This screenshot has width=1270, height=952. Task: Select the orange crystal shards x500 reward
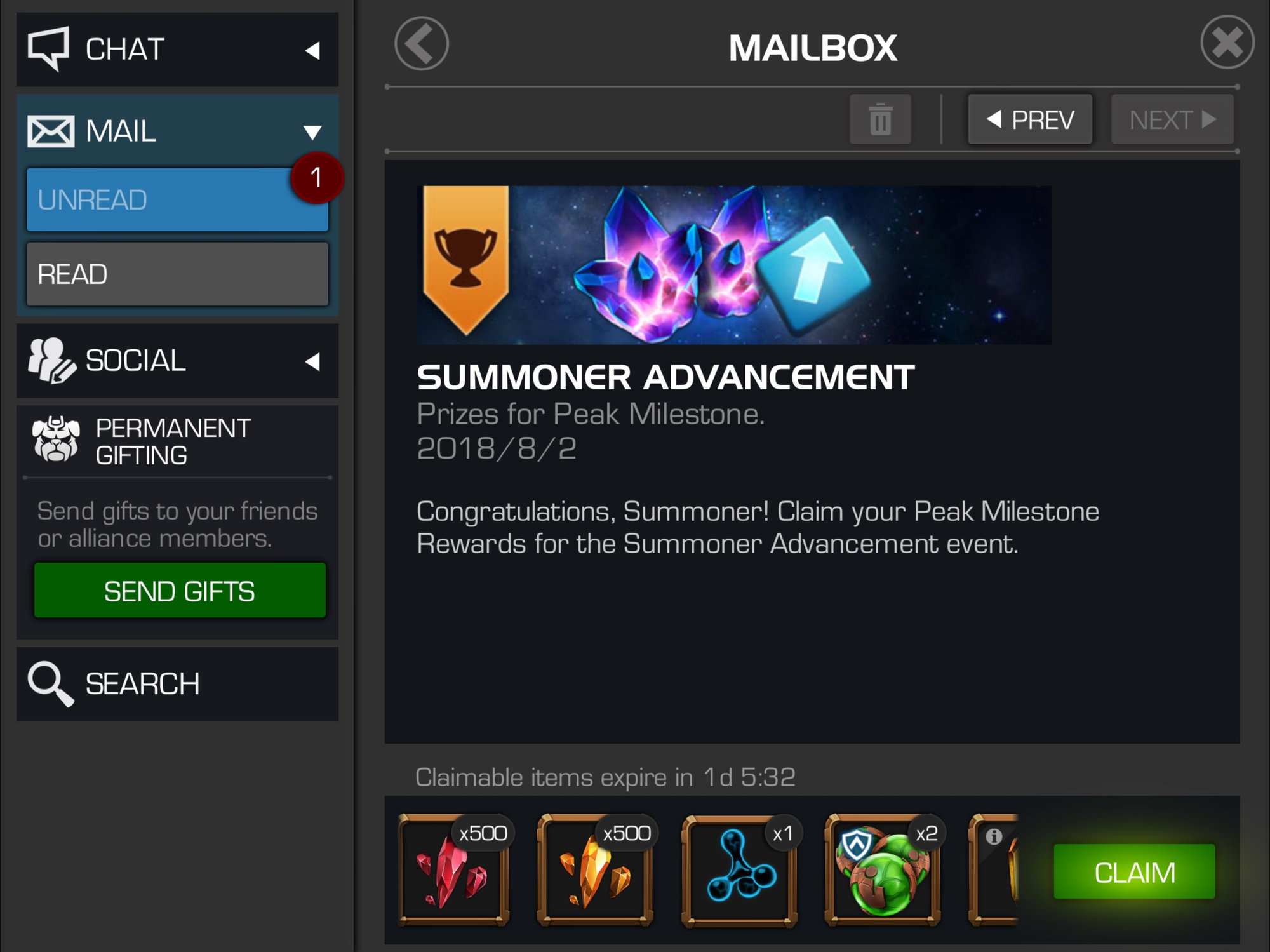pos(596,869)
